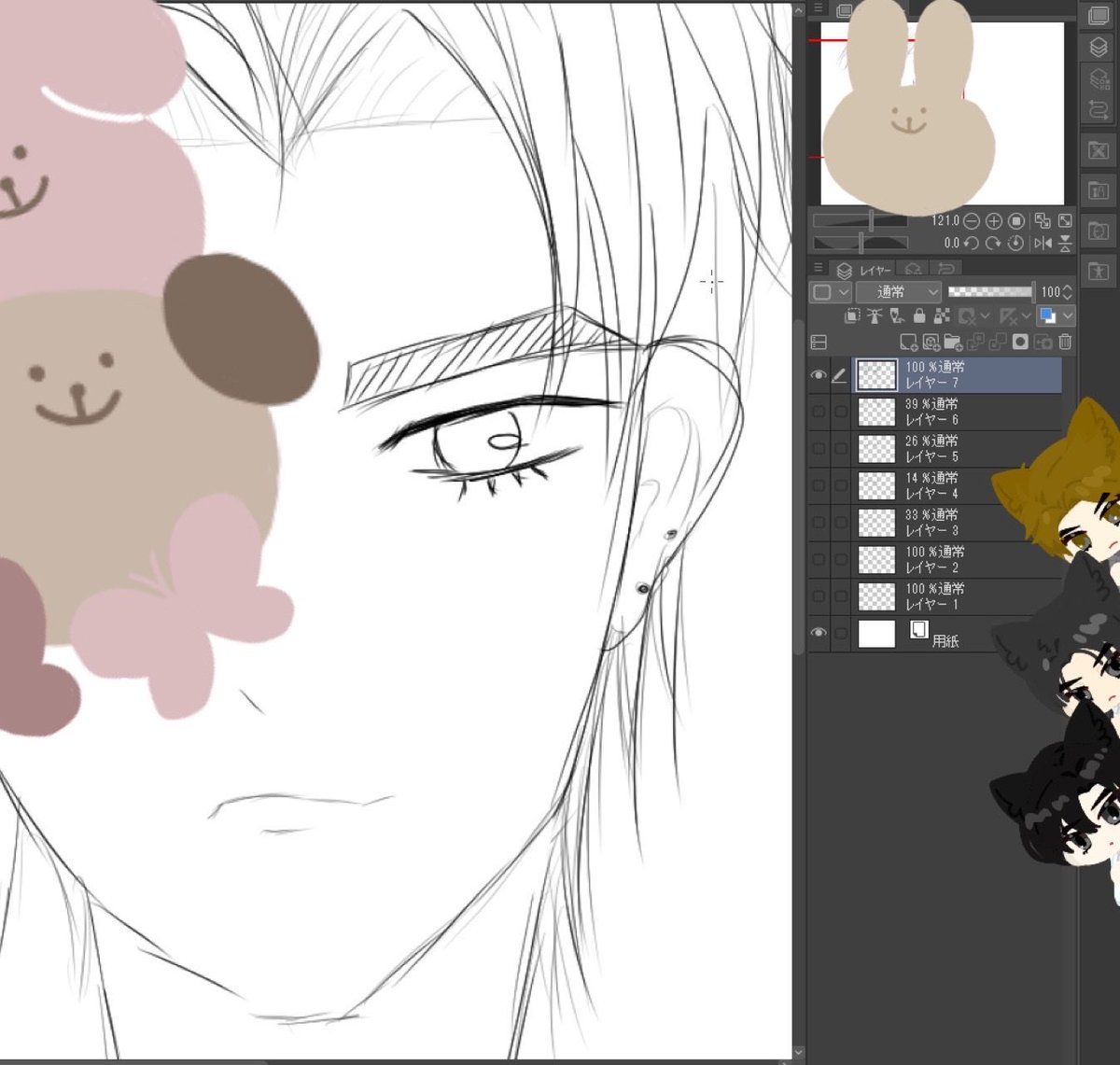This screenshot has width=1120, height=1065.
Task: Click the transfer to lower layer icon
Action: (x=975, y=343)
